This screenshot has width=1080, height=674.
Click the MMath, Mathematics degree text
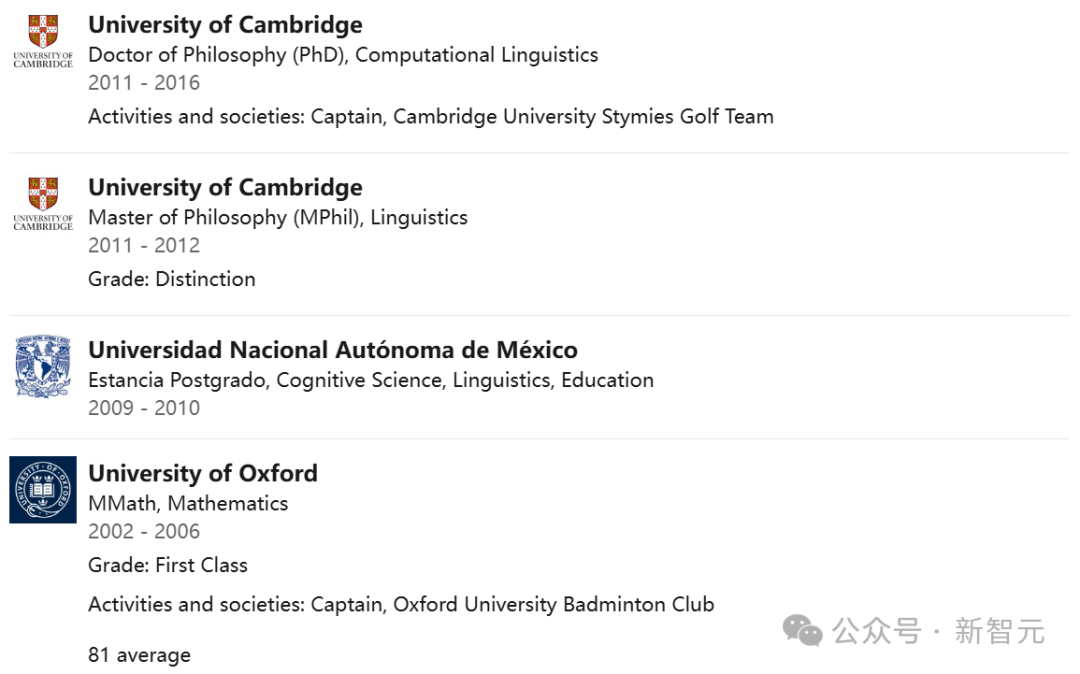coord(188,503)
